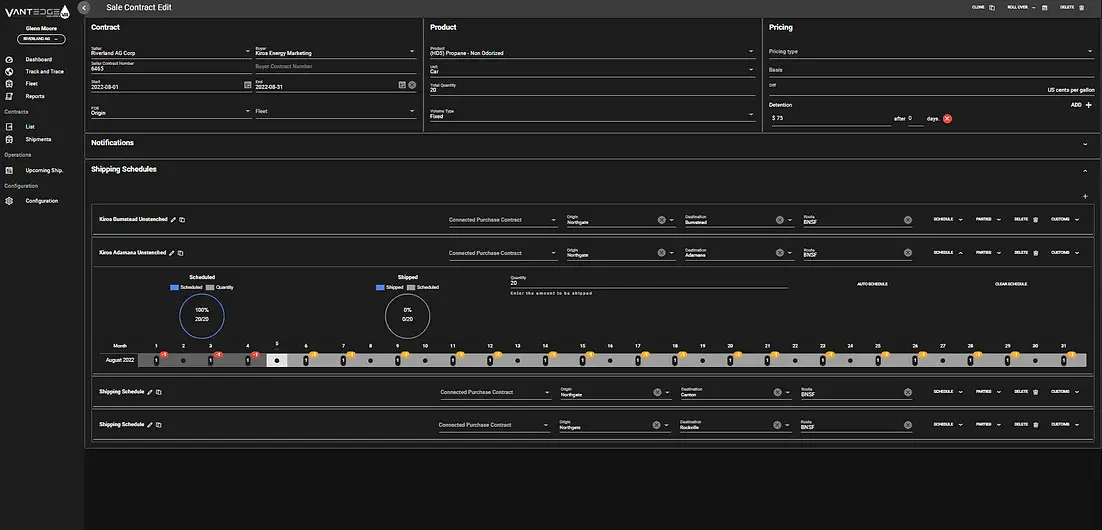1102x530 pixels.
Task: Open the Pricing type dropdown
Action: pyautogui.click(x=1090, y=51)
